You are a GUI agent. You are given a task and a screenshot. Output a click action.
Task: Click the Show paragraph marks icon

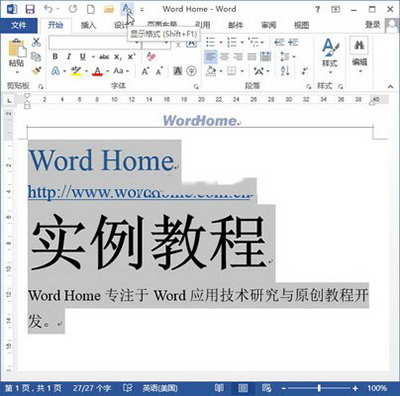click(x=304, y=71)
